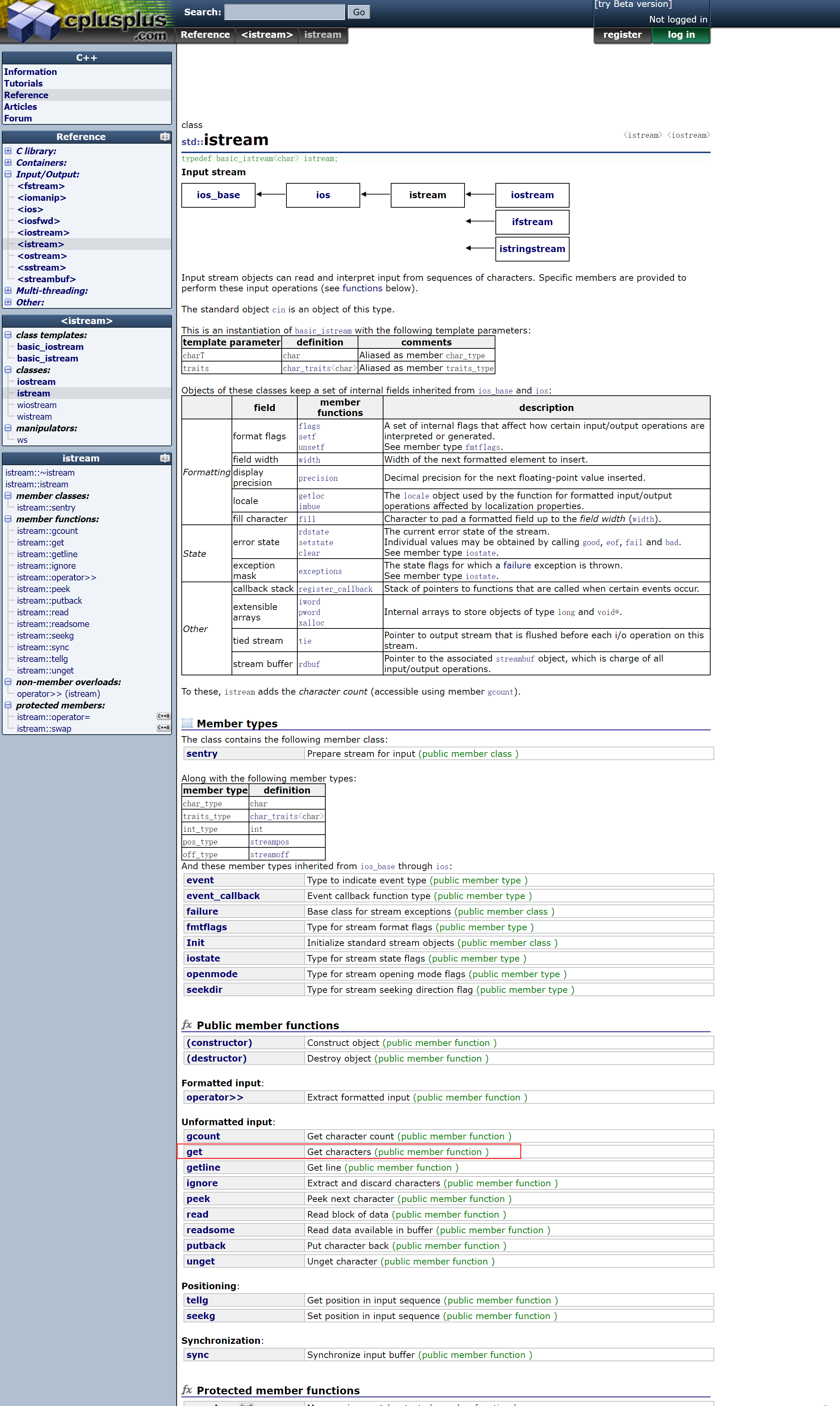840x1406 pixels.
Task: Open the openmode member type link
Action: click(212, 974)
